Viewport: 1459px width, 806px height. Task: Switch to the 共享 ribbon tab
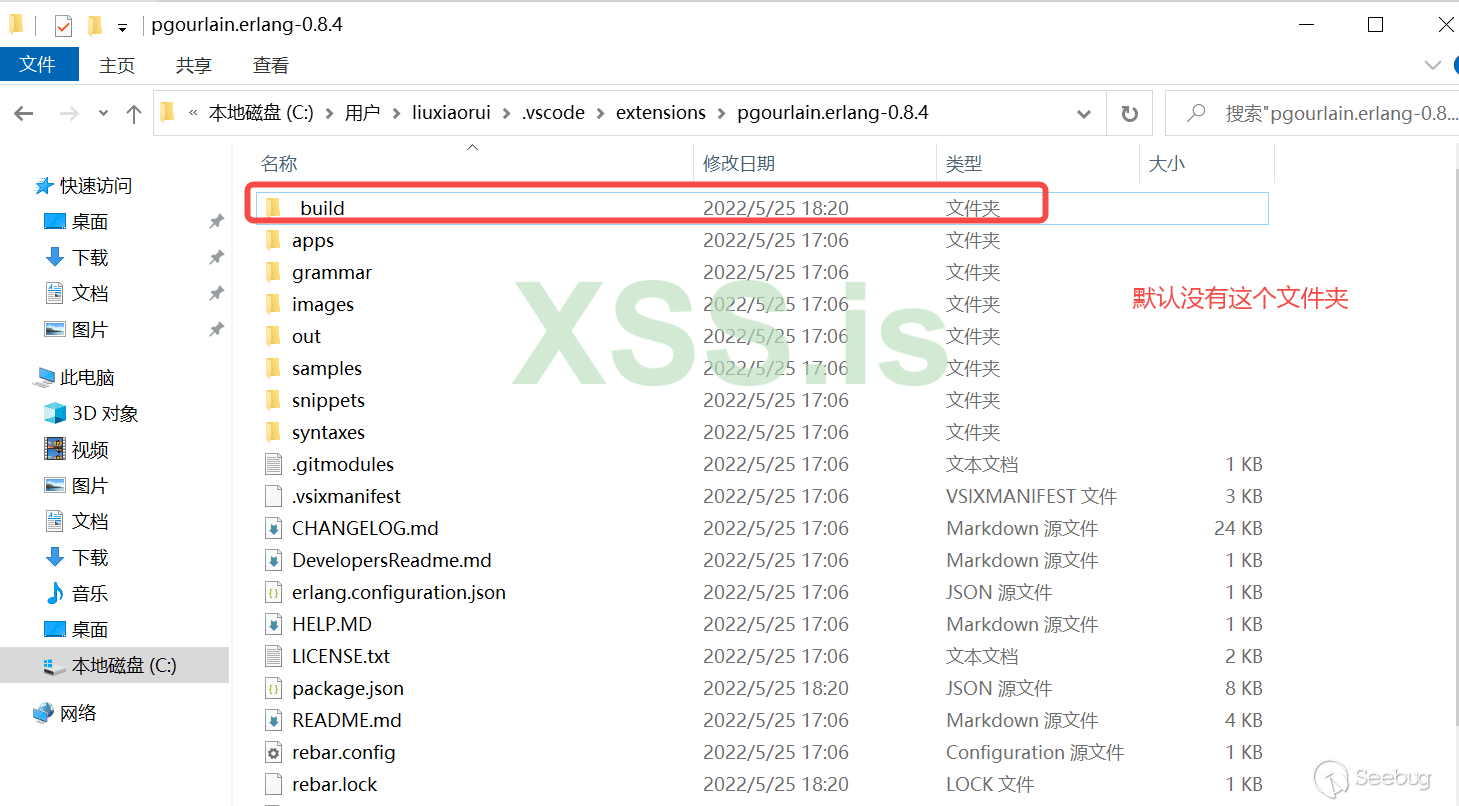(194, 65)
